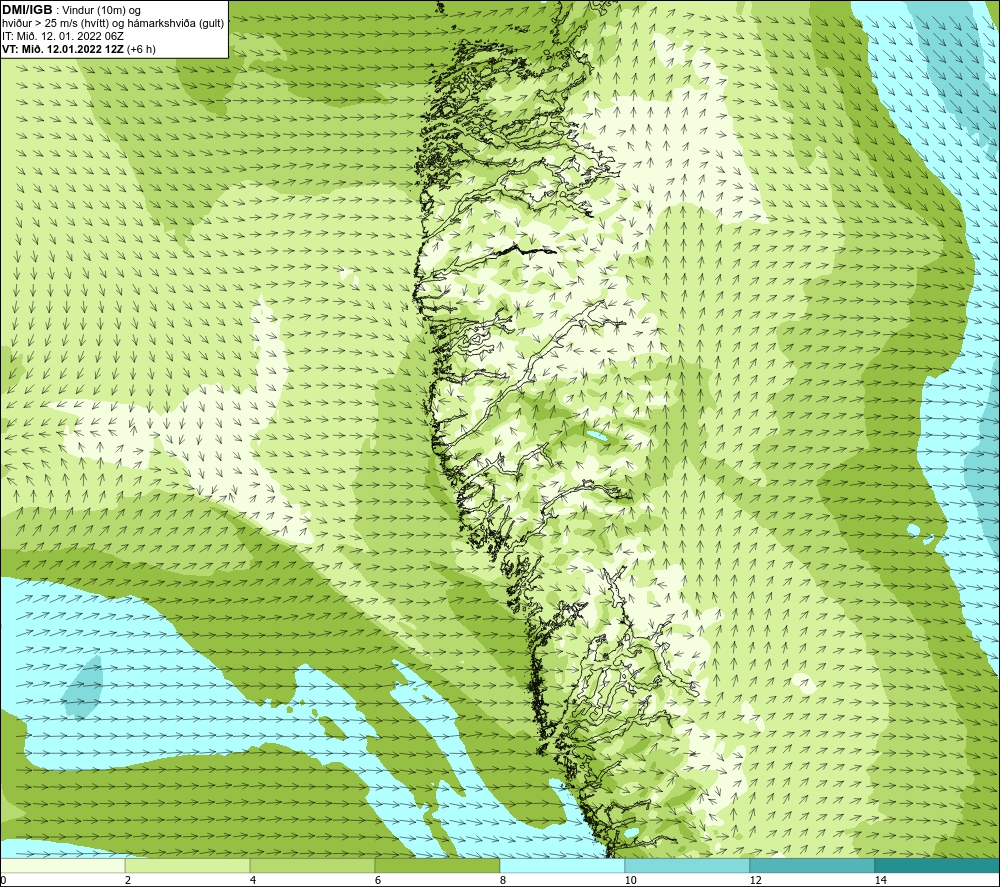Click the legend label '6'
The width and height of the screenshot is (1000, 887).
tap(378, 880)
